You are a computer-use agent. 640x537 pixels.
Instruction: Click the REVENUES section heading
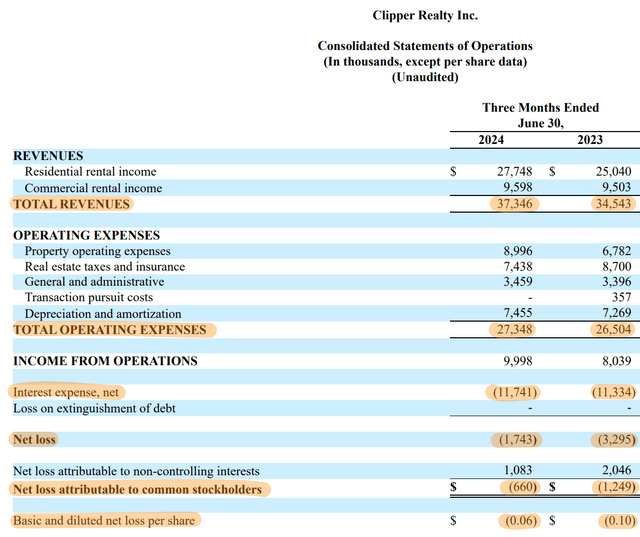[48, 156]
